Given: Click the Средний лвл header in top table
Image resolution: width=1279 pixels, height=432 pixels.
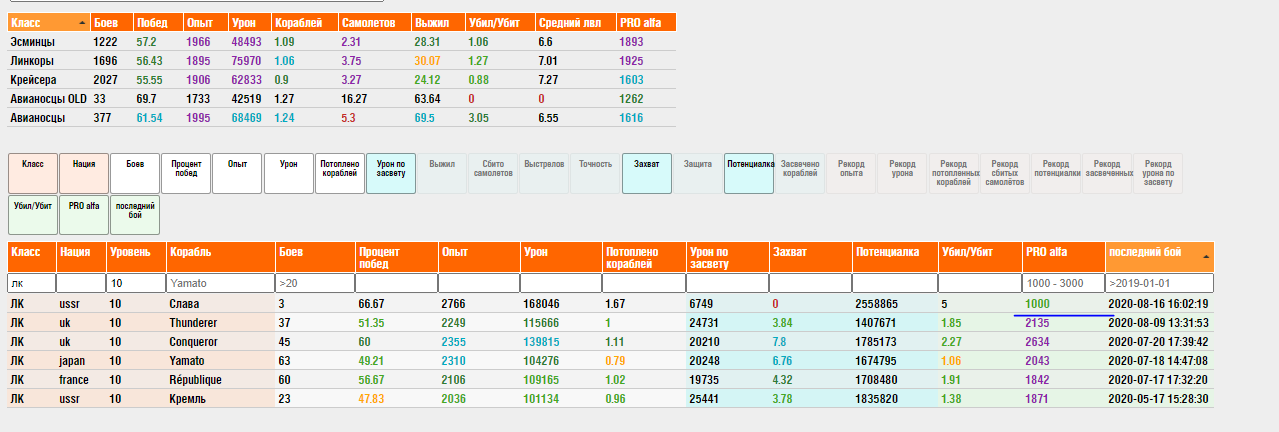Looking at the screenshot, I should pos(574,22).
